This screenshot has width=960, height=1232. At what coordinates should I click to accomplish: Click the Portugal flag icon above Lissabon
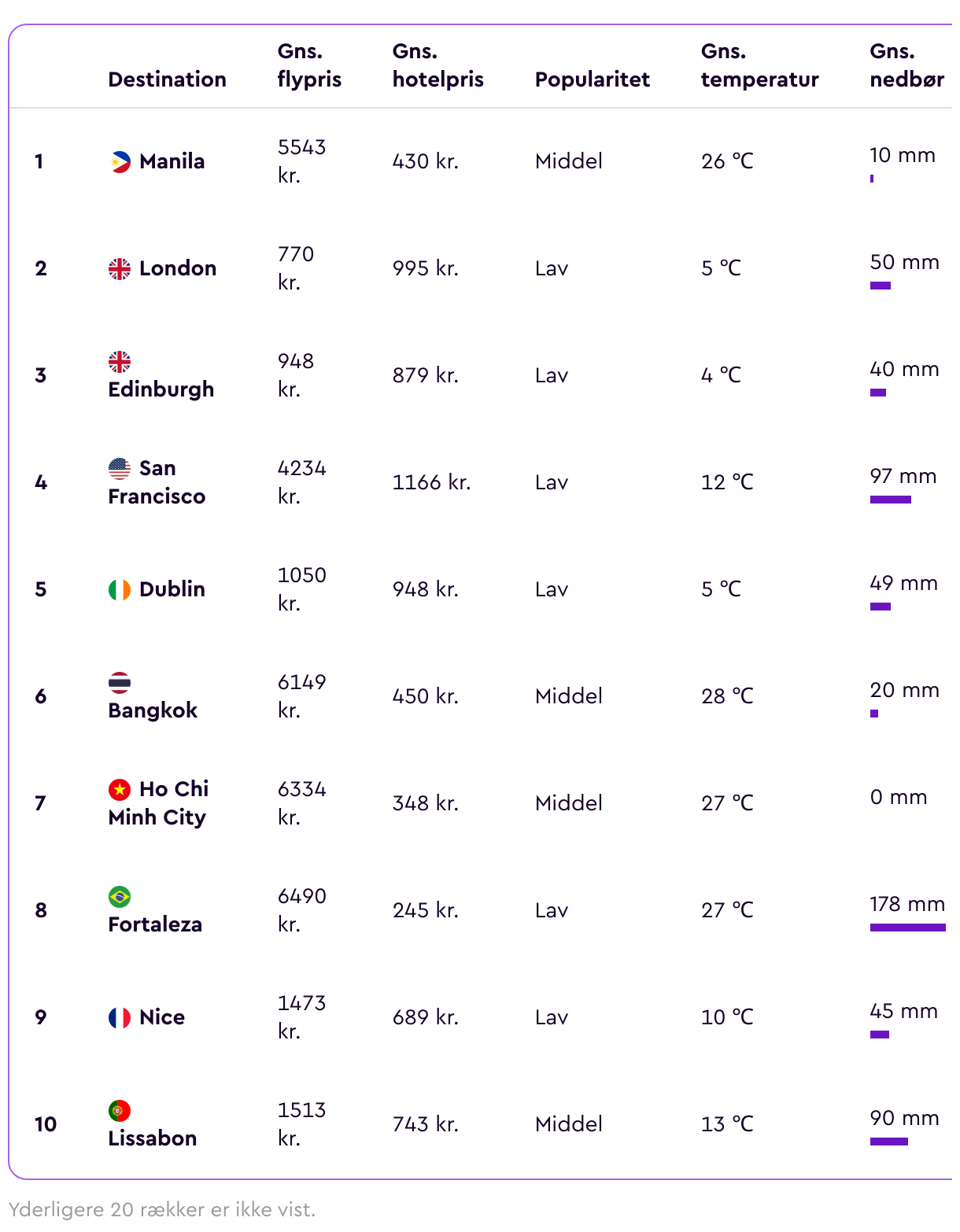pos(120,1111)
